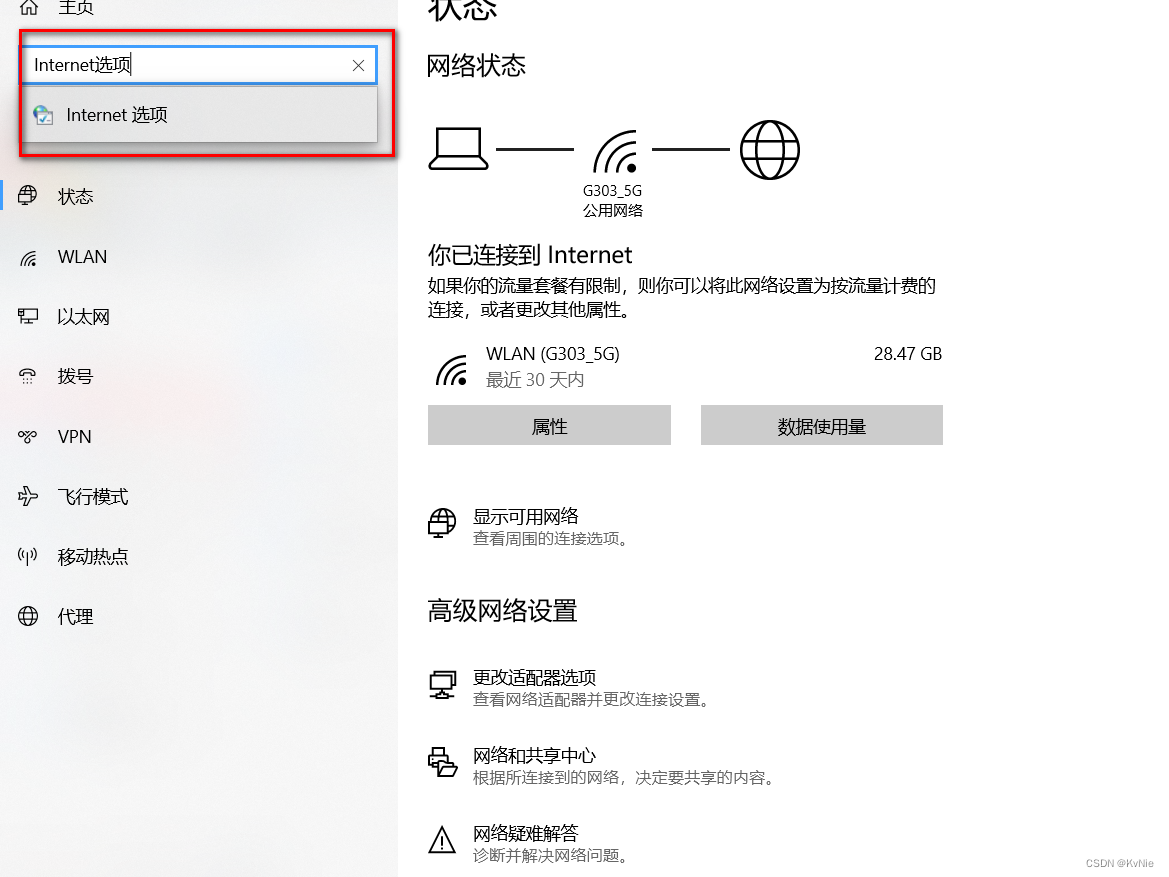Click the 属性 properties button
The image size is (1169, 877).
tap(549, 425)
